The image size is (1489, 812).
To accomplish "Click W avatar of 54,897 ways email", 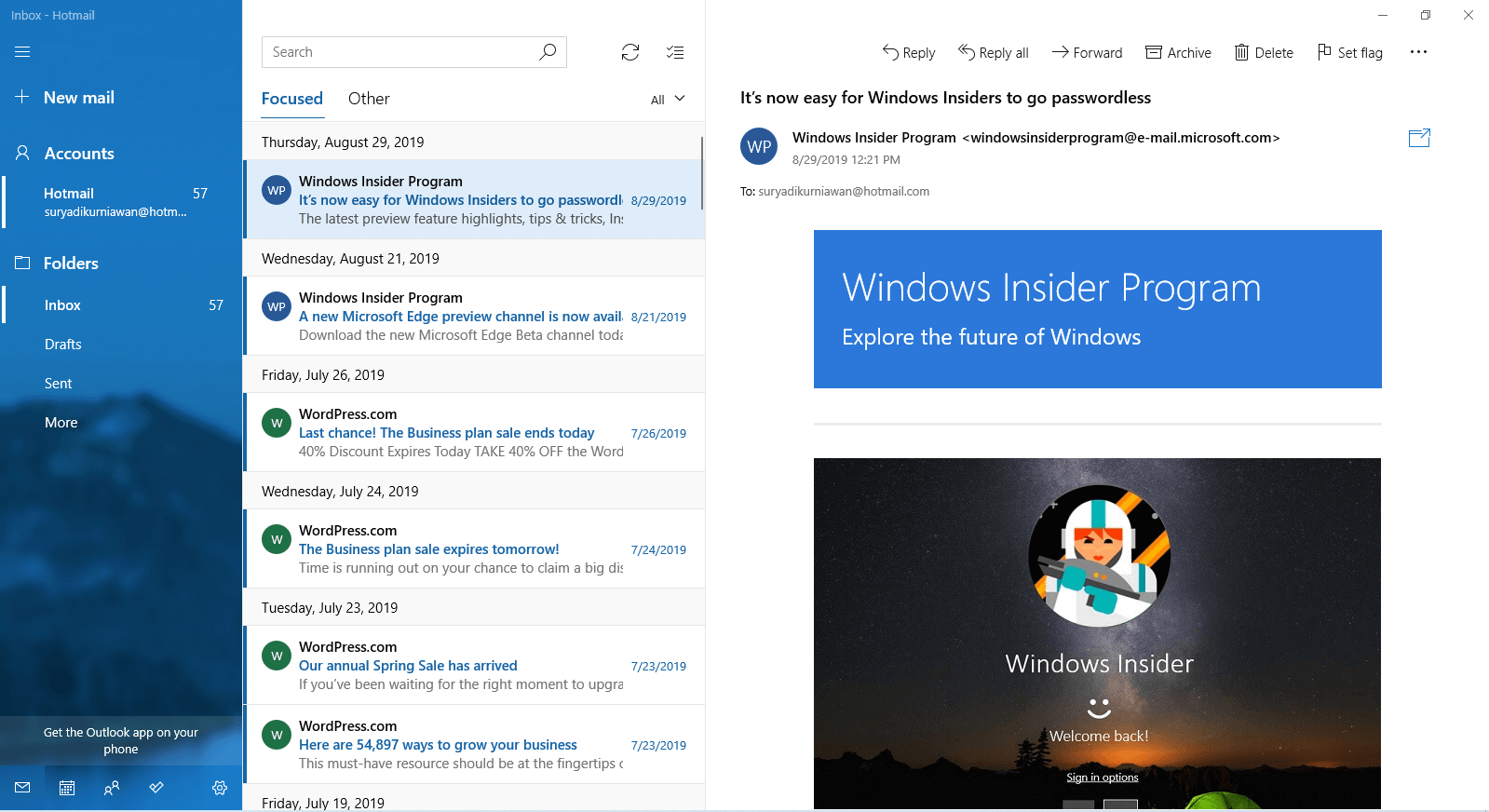I will pyautogui.click(x=277, y=735).
